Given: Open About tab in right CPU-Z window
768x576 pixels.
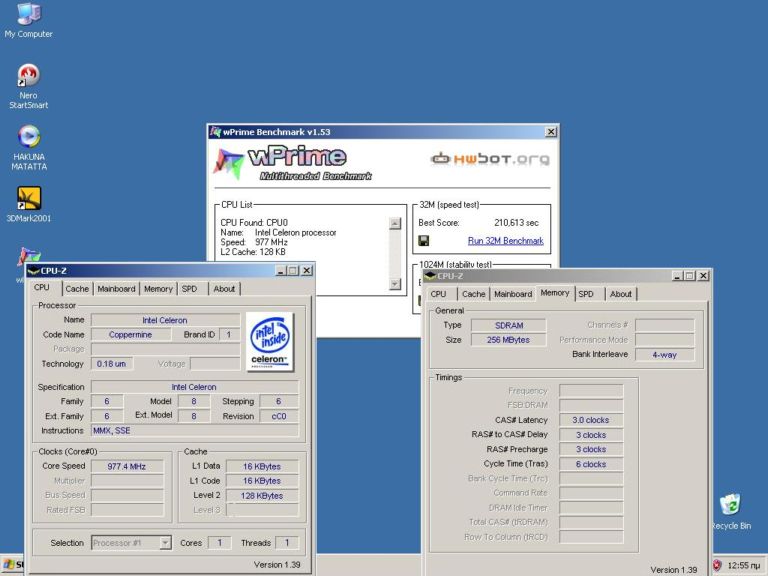Looking at the screenshot, I should (621, 294).
